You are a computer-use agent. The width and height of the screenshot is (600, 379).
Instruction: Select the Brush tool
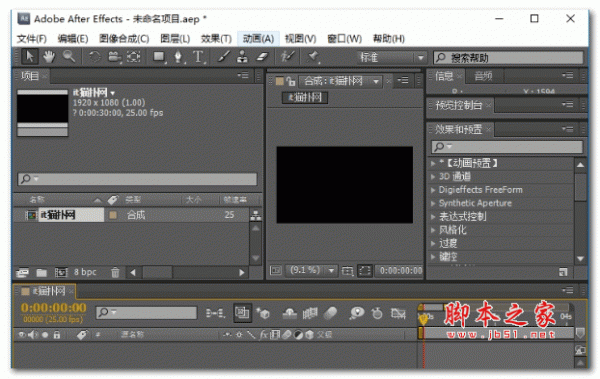tap(223, 57)
